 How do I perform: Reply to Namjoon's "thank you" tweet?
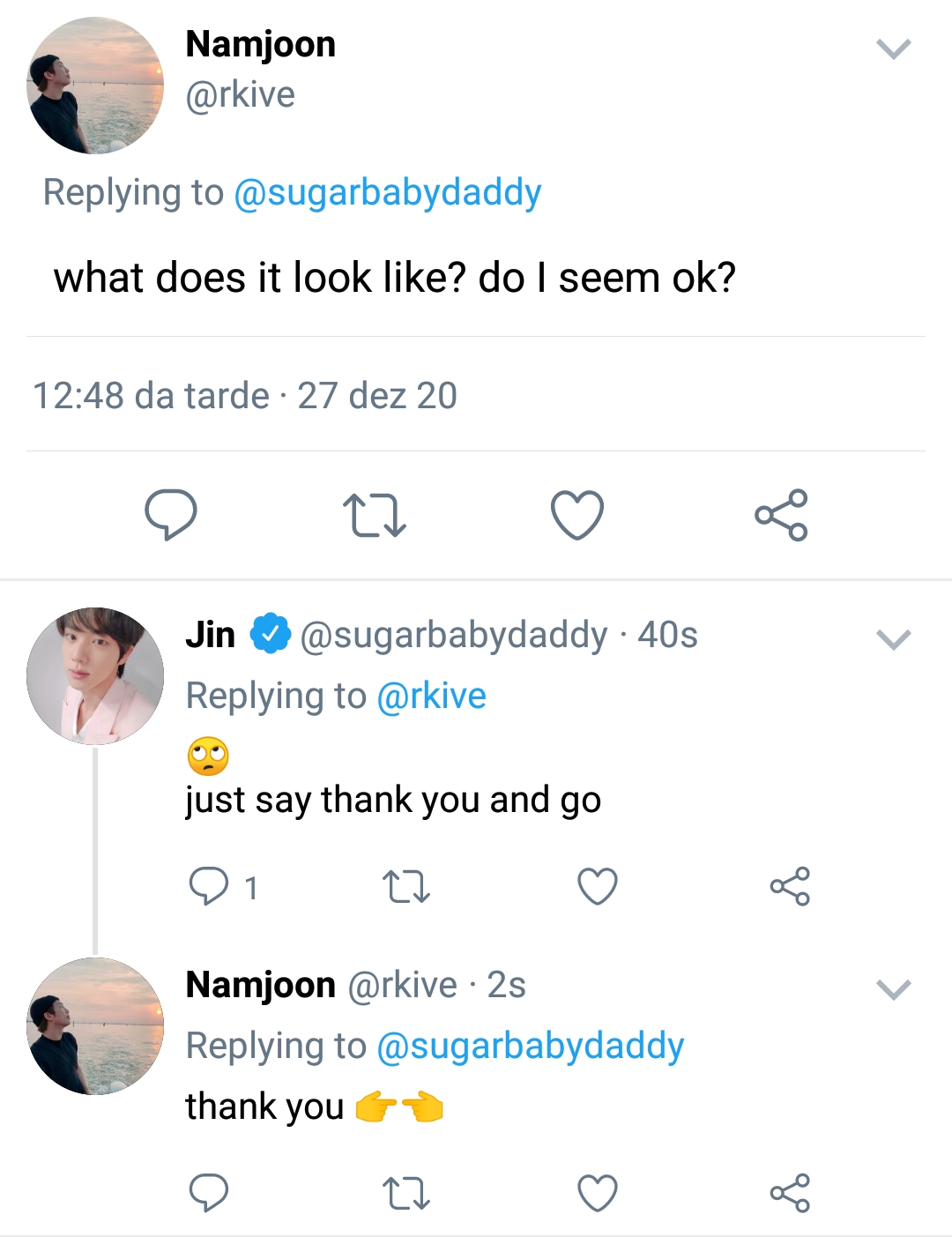coord(209,1193)
